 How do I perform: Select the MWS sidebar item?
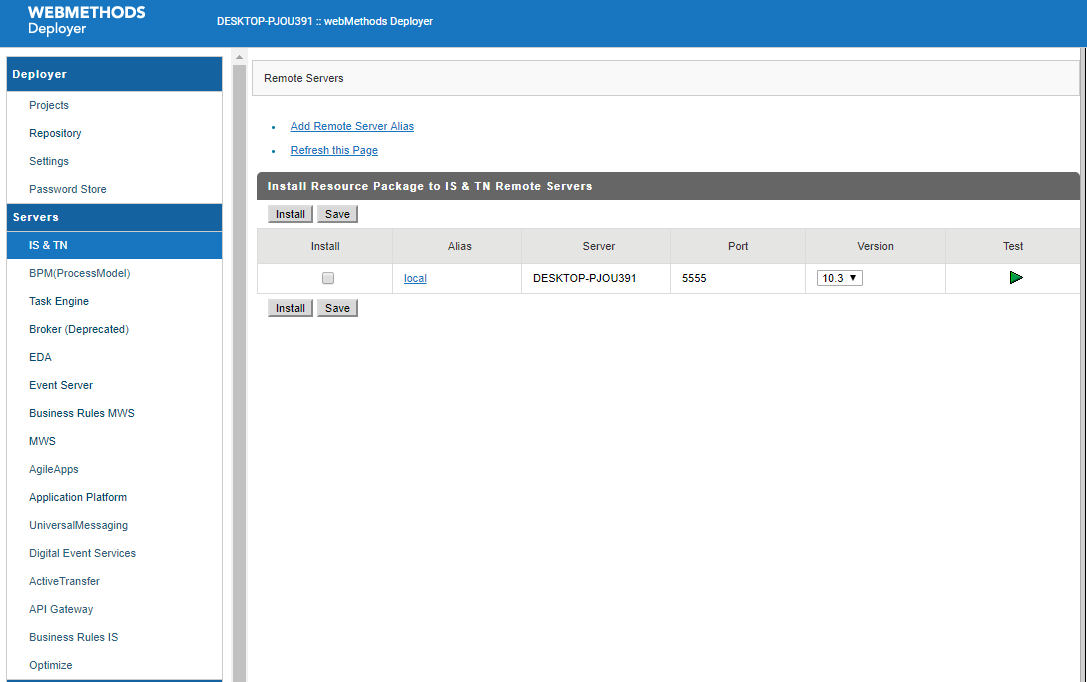pyautogui.click(x=42, y=441)
